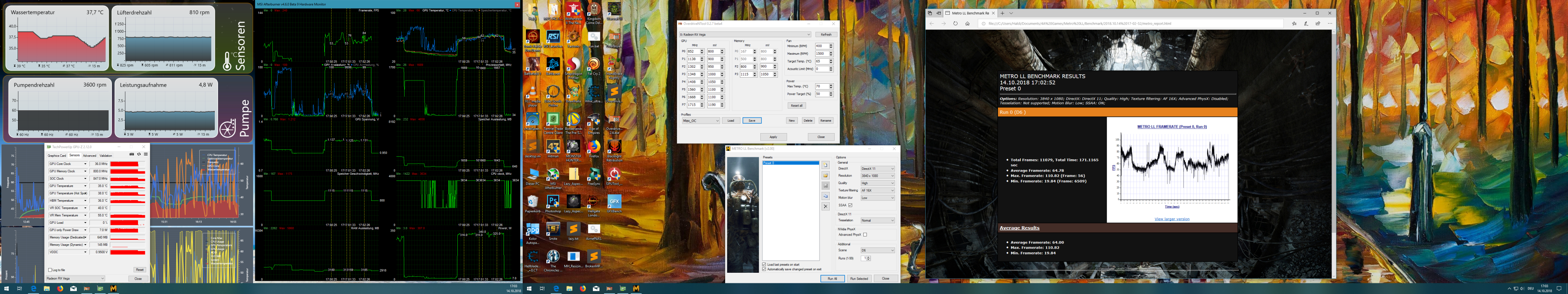Open GFXBench desktop shortcut
1568x294 pixels.
[614, 203]
